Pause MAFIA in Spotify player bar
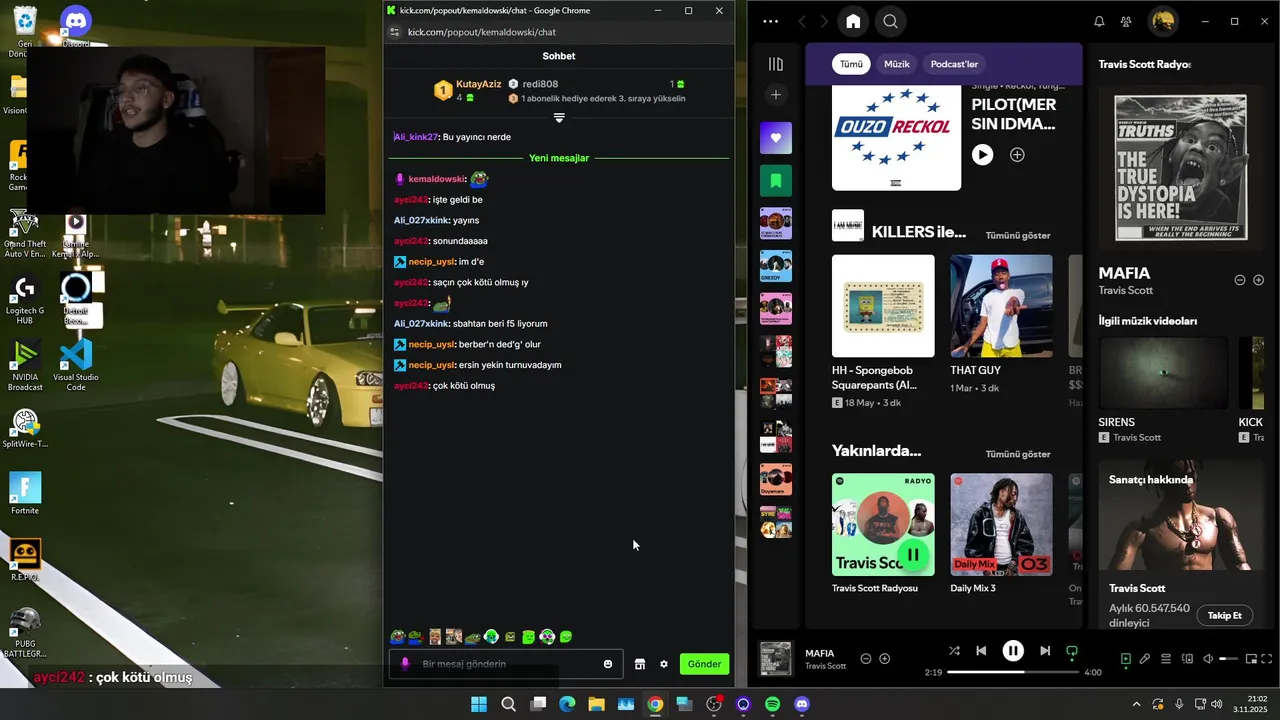This screenshot has height=720, width=1280. click(1013, 651)
